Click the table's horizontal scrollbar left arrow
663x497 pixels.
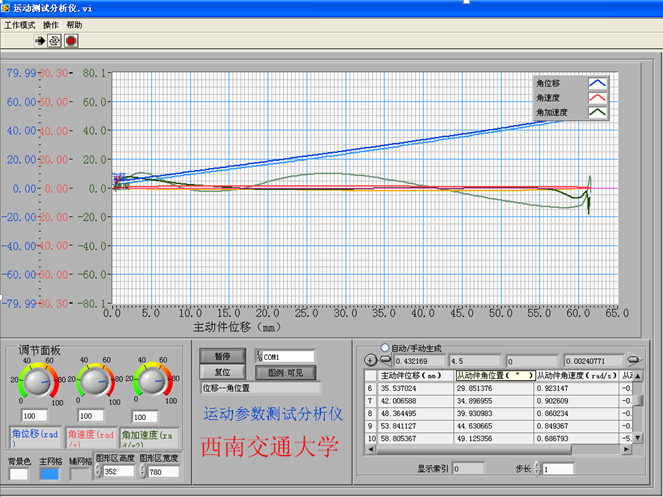click(370, 449)
